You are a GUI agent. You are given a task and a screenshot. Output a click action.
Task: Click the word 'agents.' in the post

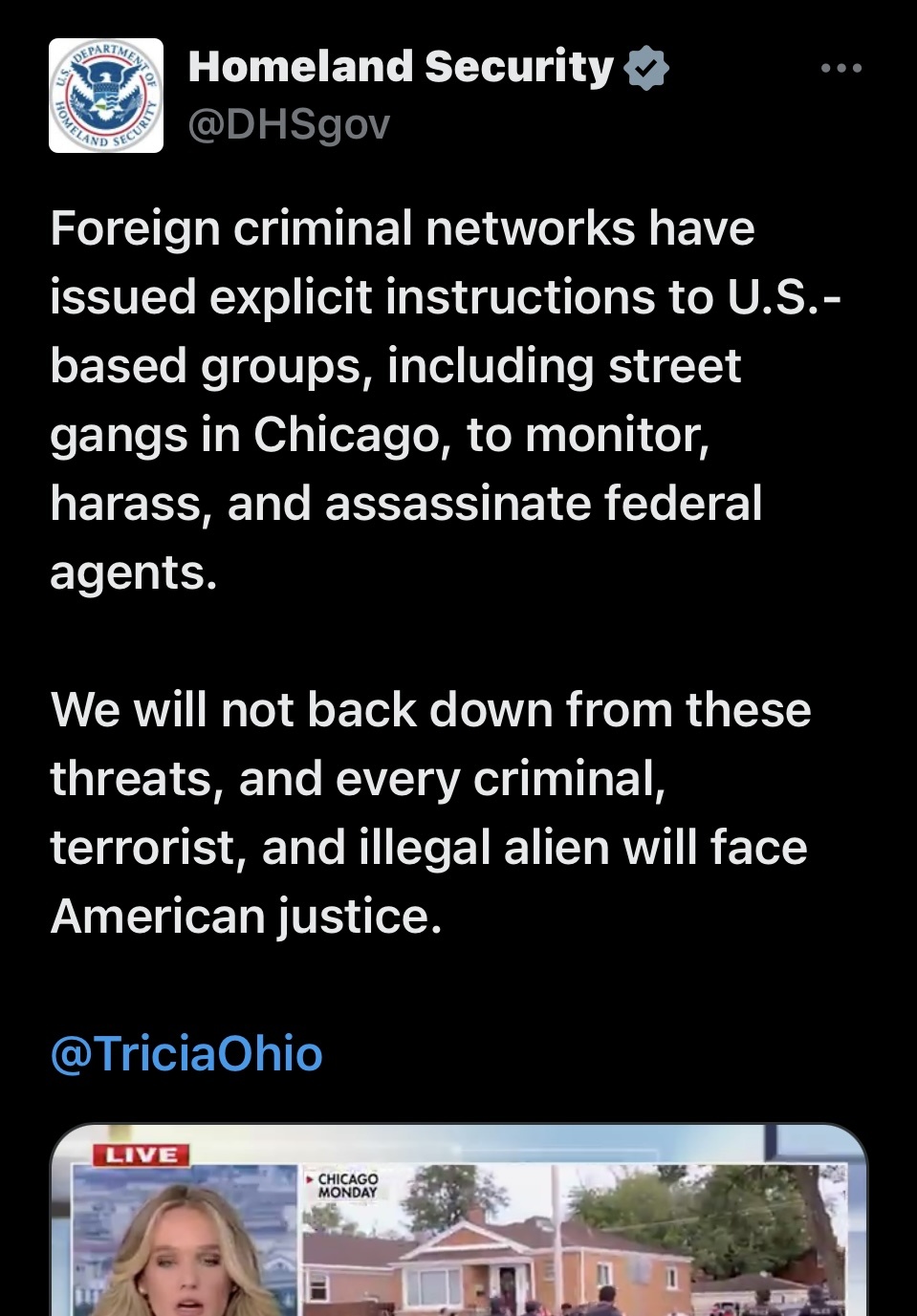tap(134, 572)
